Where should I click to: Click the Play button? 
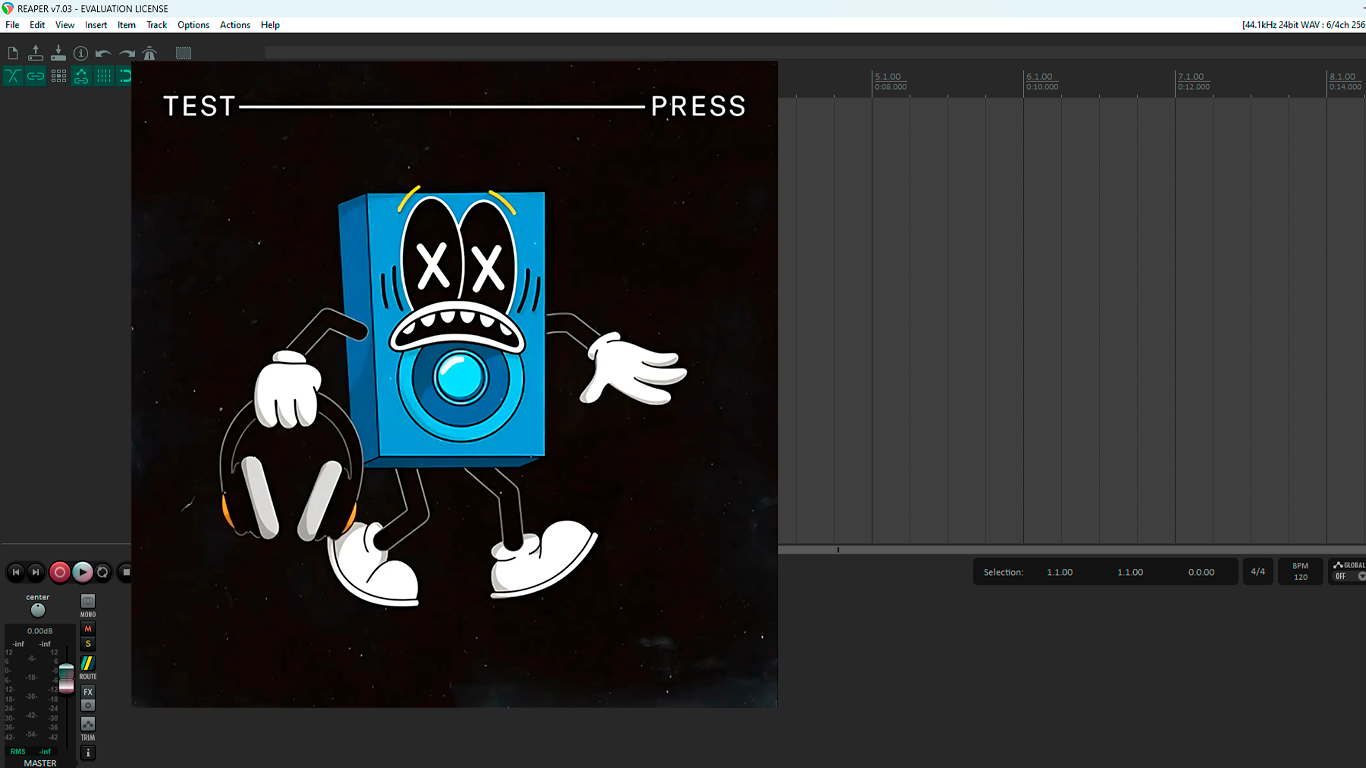(83, 572)
